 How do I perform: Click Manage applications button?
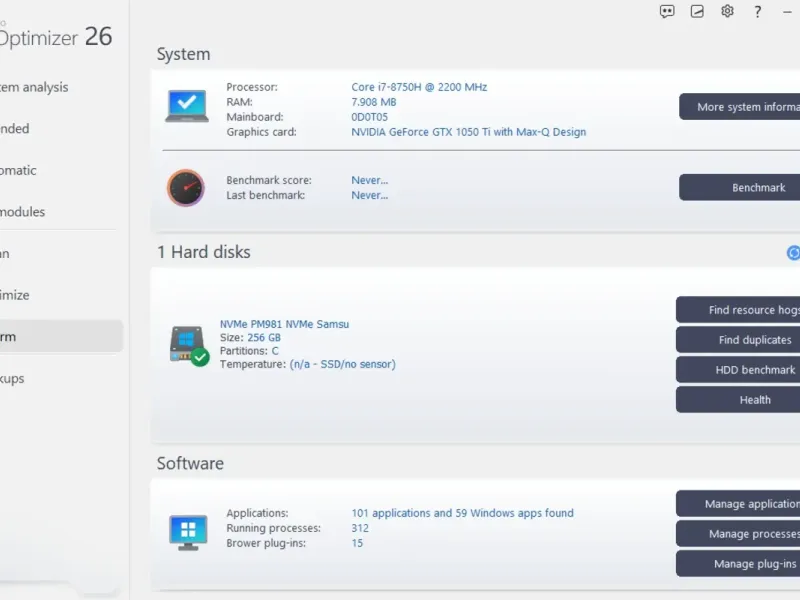(x=738, y=504)
